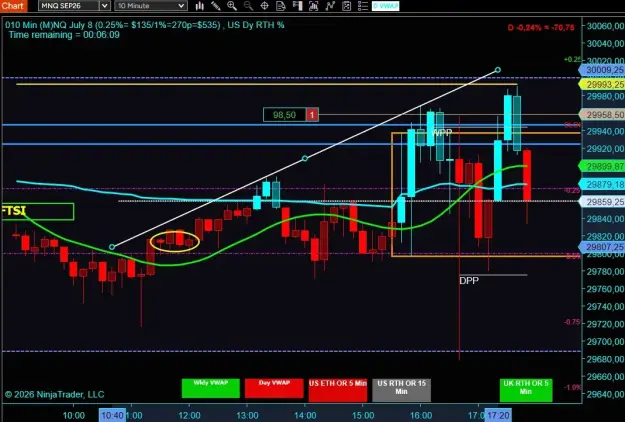The width and height of the screenshot is (625, 422).
Task: Toggle the US ETH OR 5 Min button
Action: coord(338,390)
